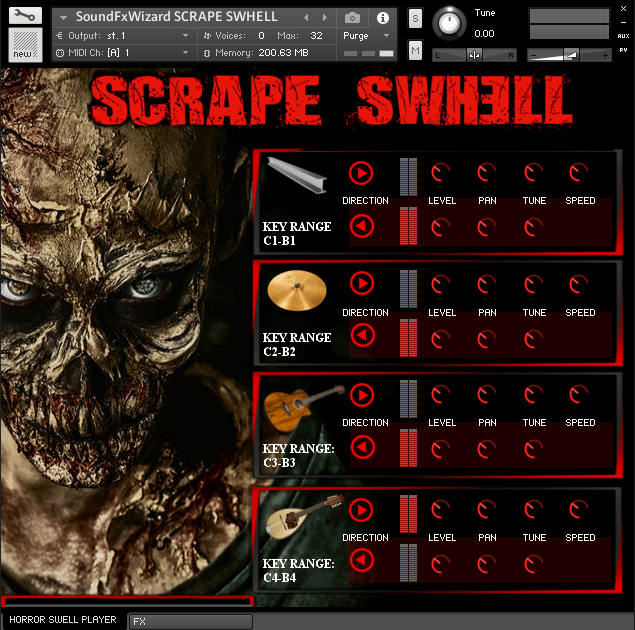Click C1-B1 lower reverse level knob
The width and height of the screenshot is (635, 630).
[441, 228]
